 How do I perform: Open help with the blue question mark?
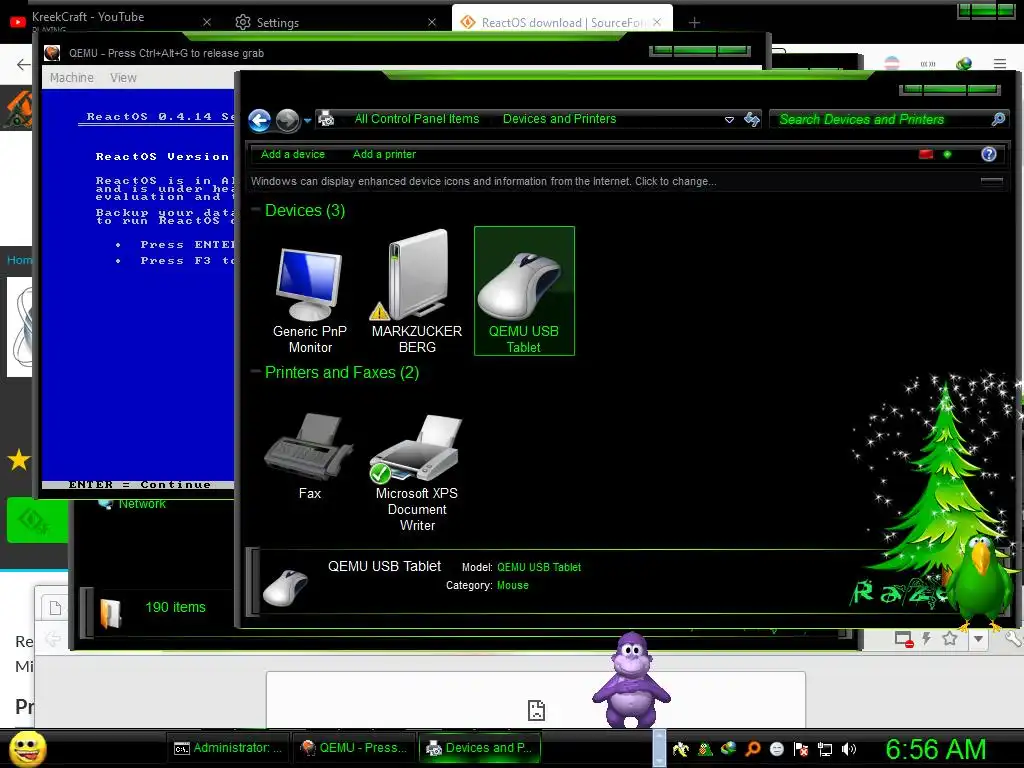pos(989,154)
